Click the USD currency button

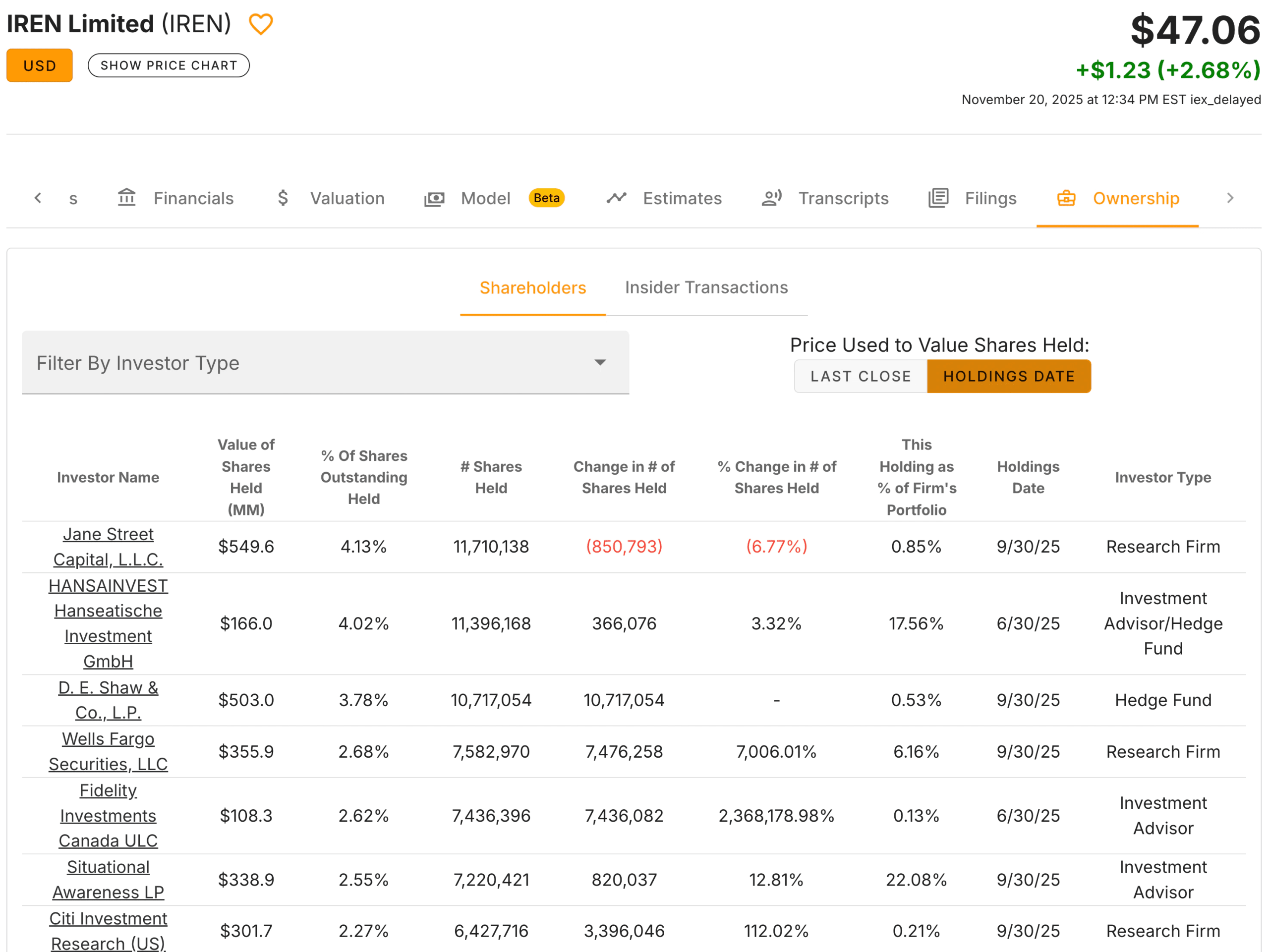[x=39, y=65]
